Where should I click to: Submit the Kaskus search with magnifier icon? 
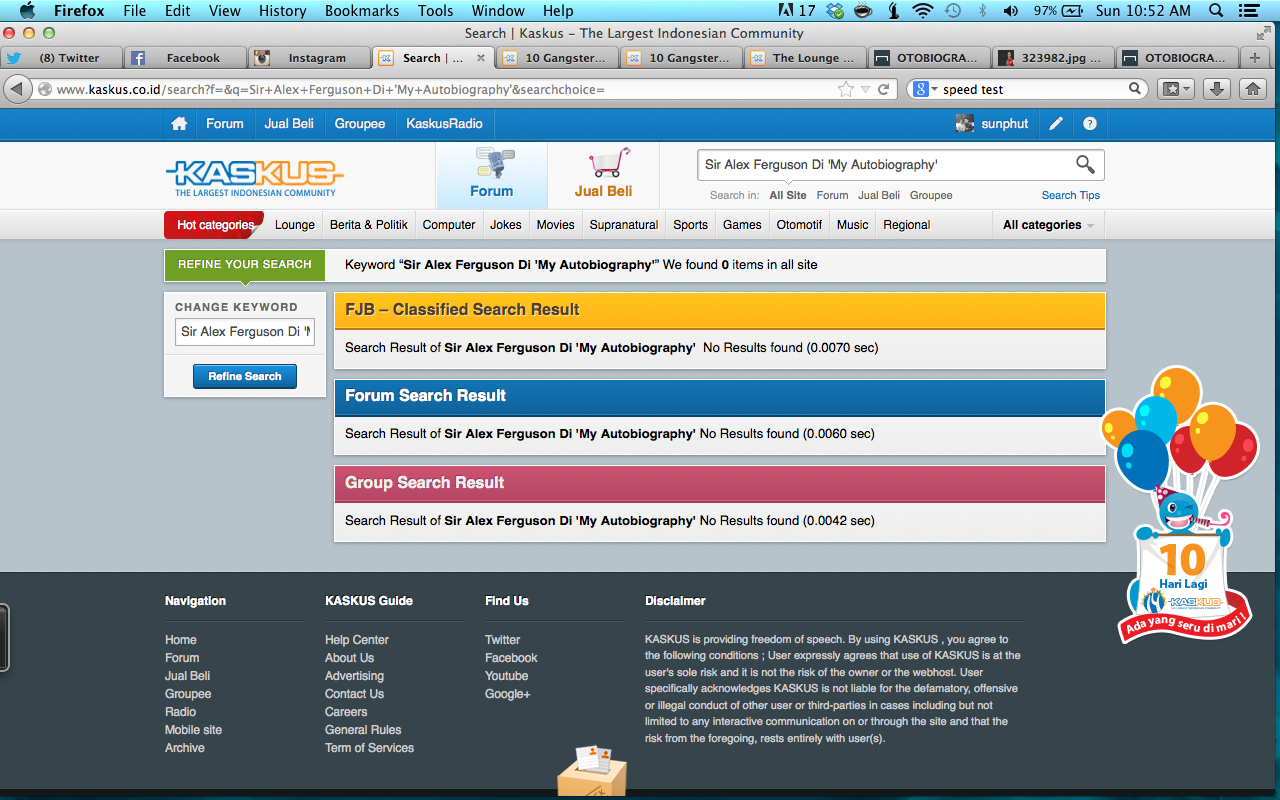1085,165
